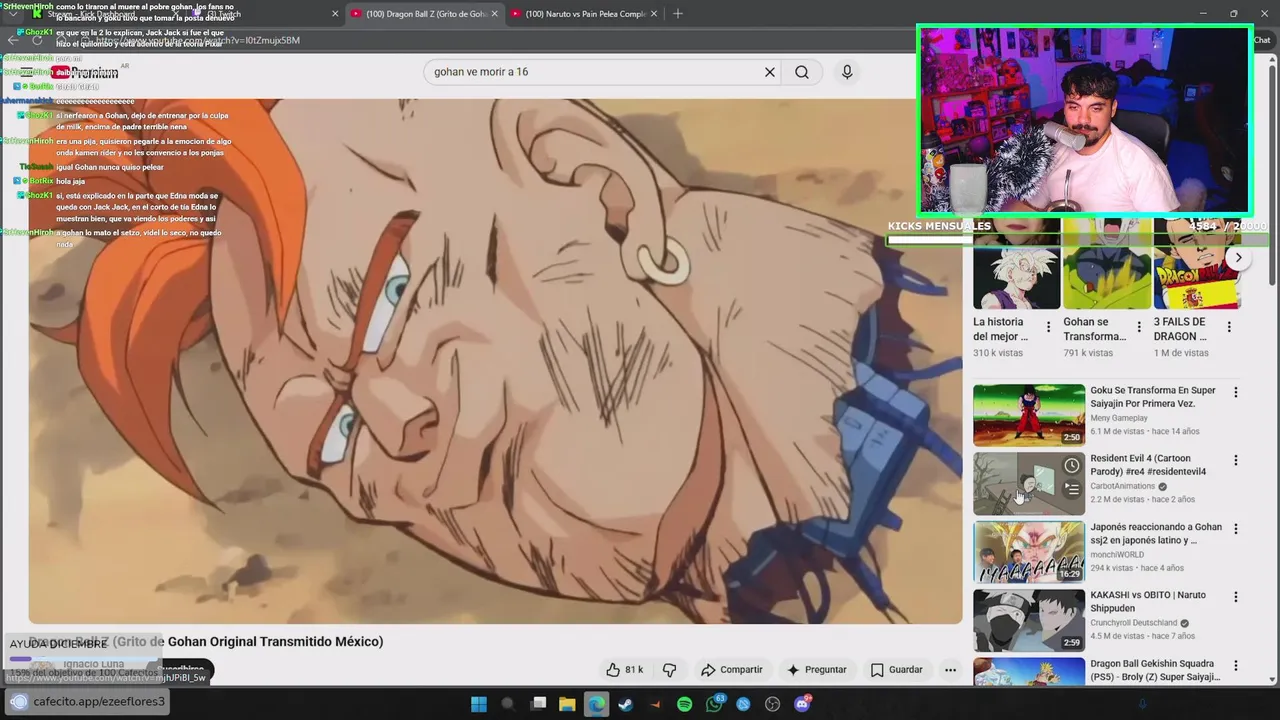The width and height of the screenshot is (1280, 720).
Task: Start voice search with the microphone
Action: click(847, 72)
